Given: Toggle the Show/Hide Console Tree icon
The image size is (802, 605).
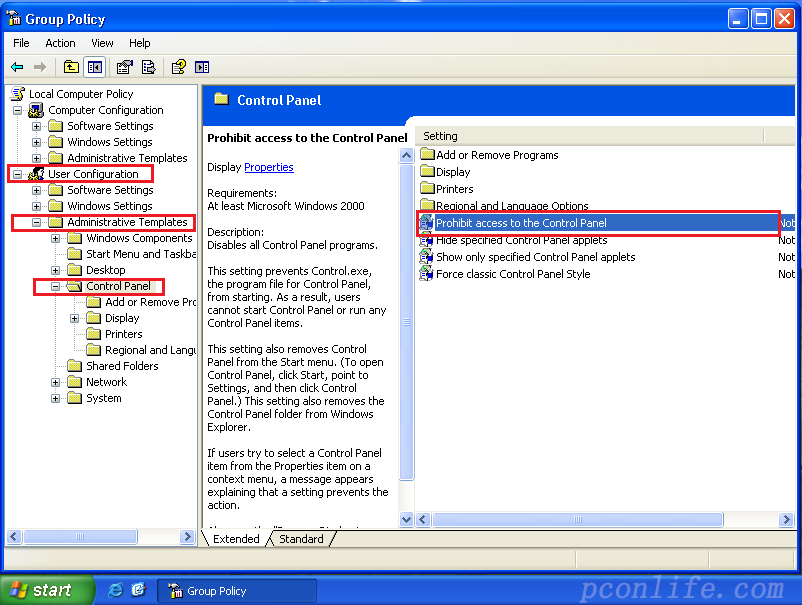Looking at the screenshot, I should (95, 67).
